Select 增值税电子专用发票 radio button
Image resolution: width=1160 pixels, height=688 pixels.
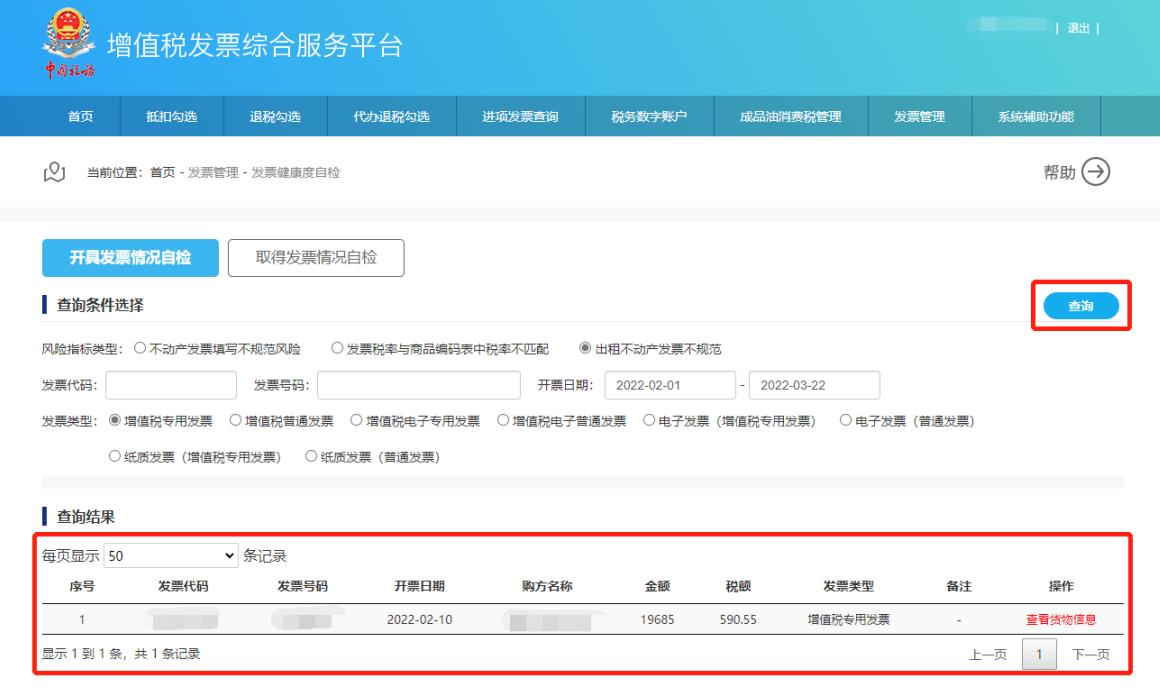356,421
